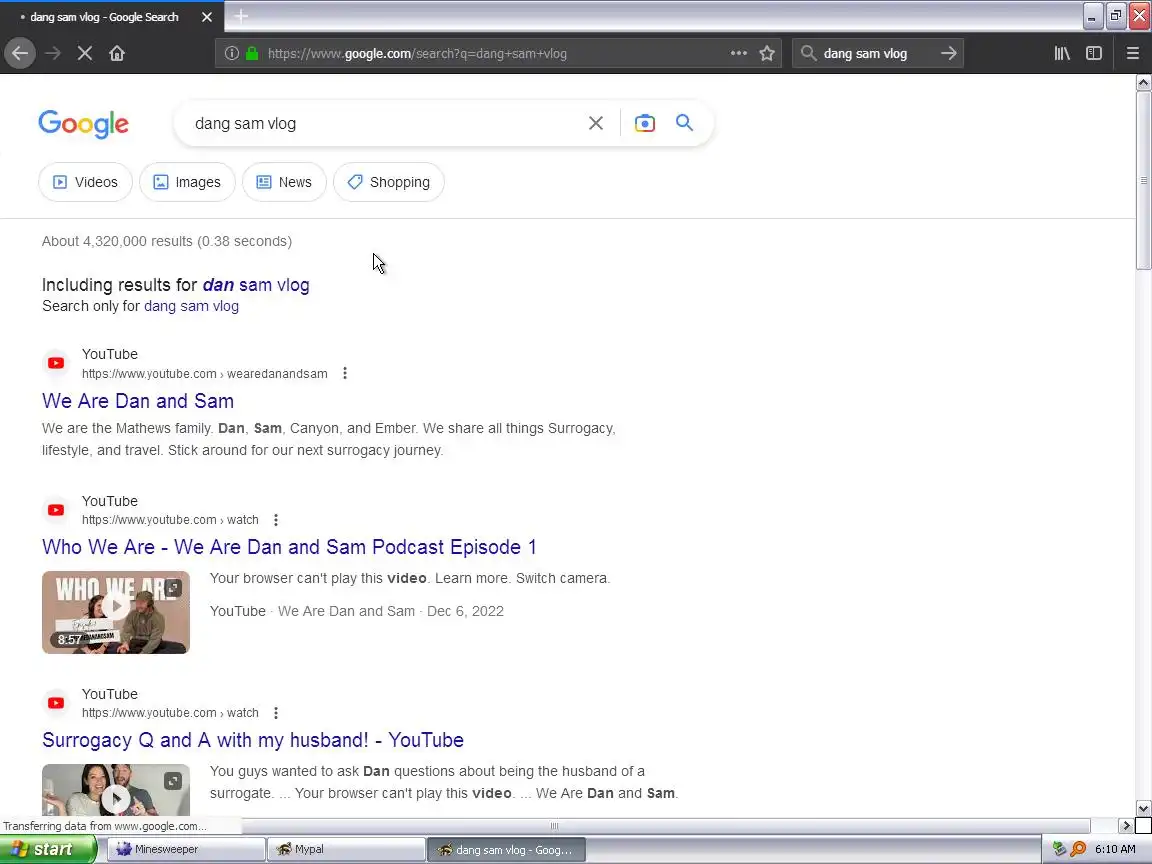This screenshot has width=1152, height=864.
Task: Open the Windows start button
Action: coord(48,849)
